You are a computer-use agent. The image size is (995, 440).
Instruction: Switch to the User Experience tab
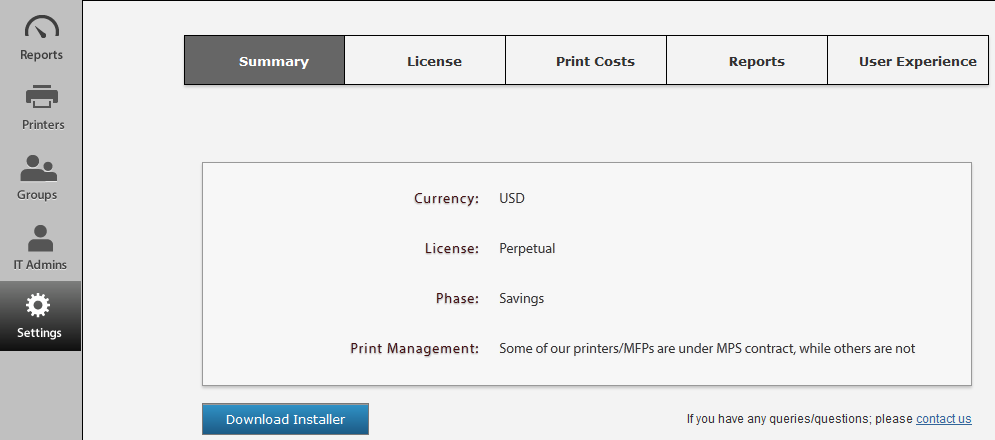908,60
